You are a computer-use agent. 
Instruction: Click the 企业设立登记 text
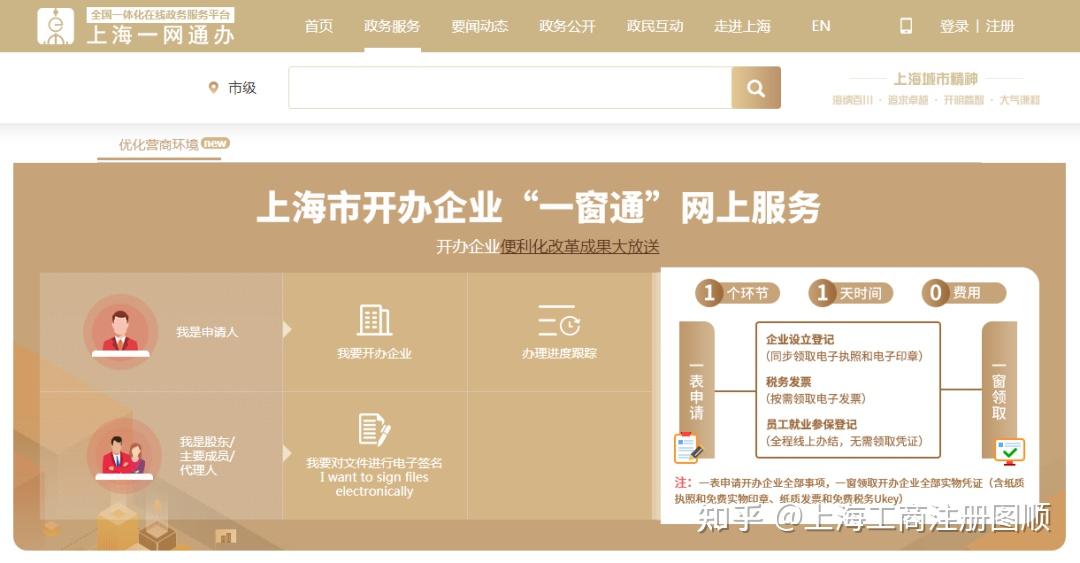click(x=800, y=339)
